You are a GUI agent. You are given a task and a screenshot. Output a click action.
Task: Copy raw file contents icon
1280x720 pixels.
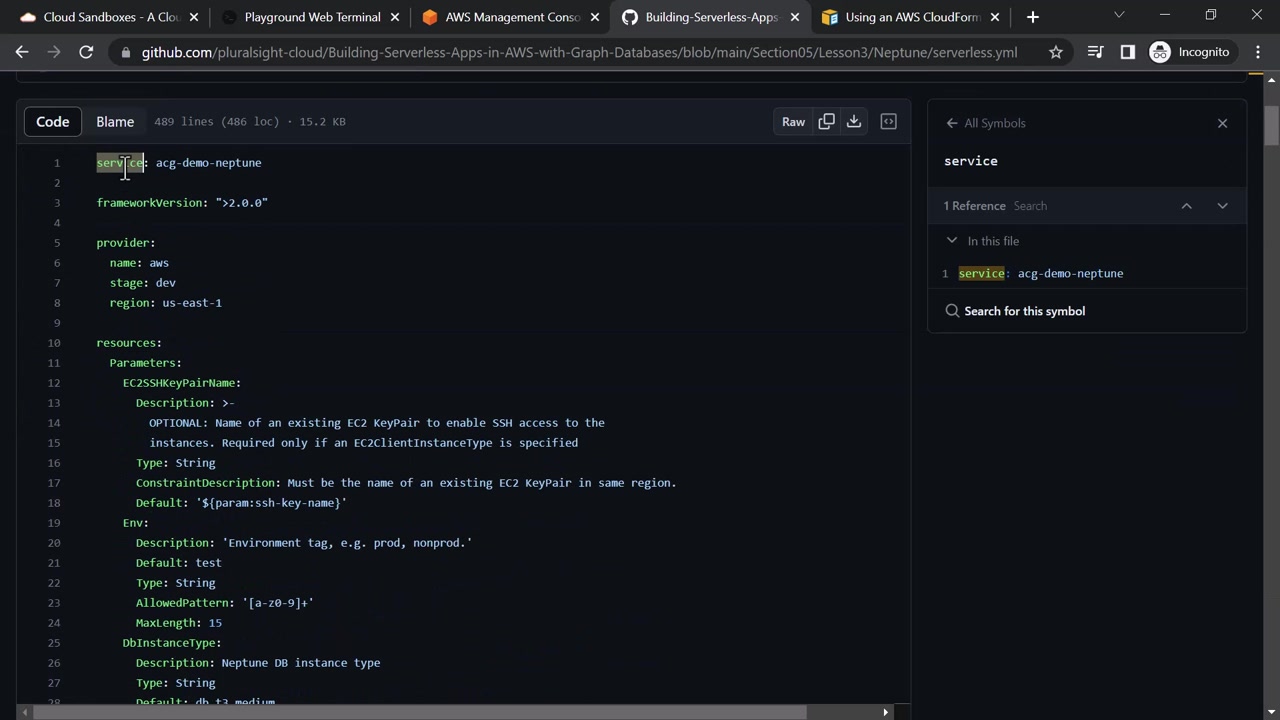[x=826, y=122]
